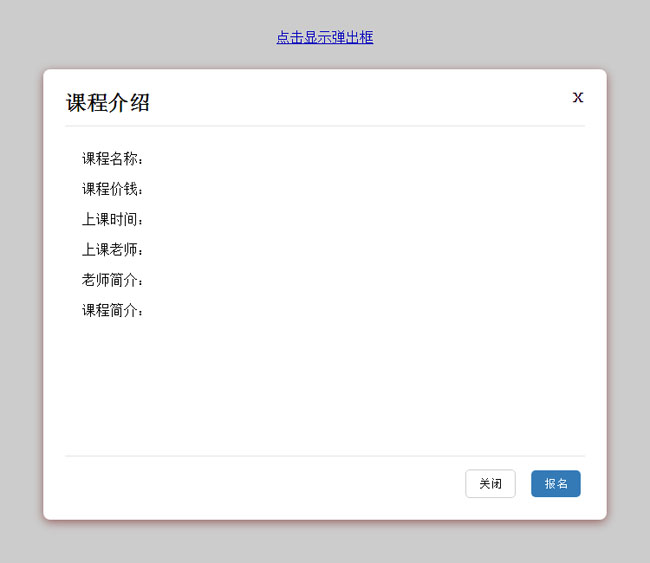Image resolution: width=650 pixels, height=563 pixels.
Task: Click the 点击显示弹出框 link
Action: (325, 38)
